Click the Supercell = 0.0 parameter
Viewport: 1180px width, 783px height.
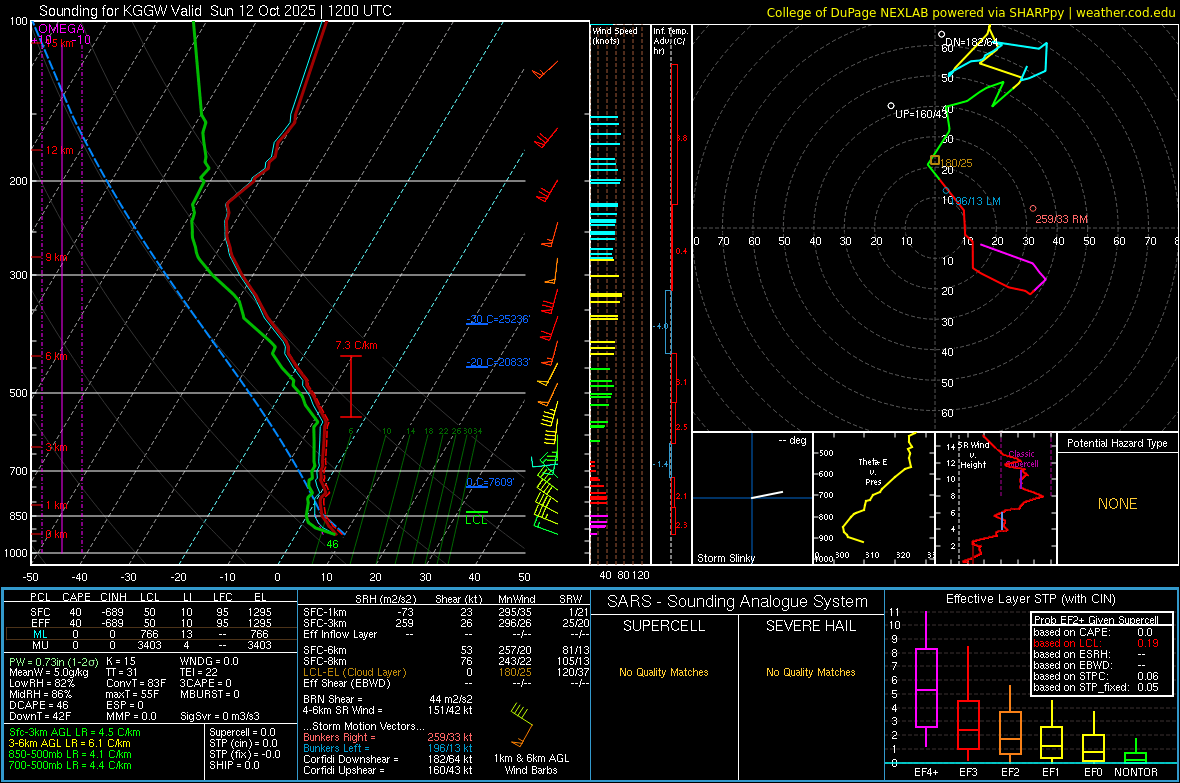click(242, 732)
